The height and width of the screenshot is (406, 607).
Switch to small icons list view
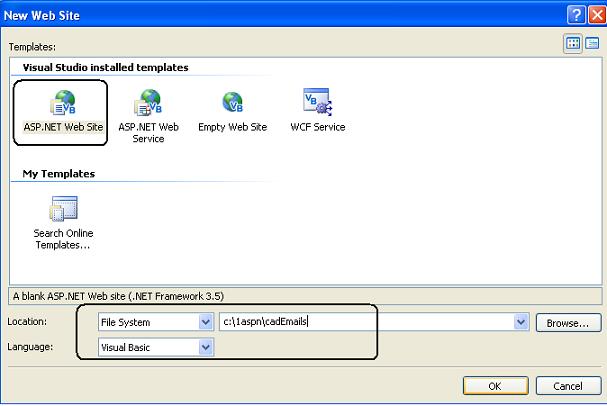(592, 43)
